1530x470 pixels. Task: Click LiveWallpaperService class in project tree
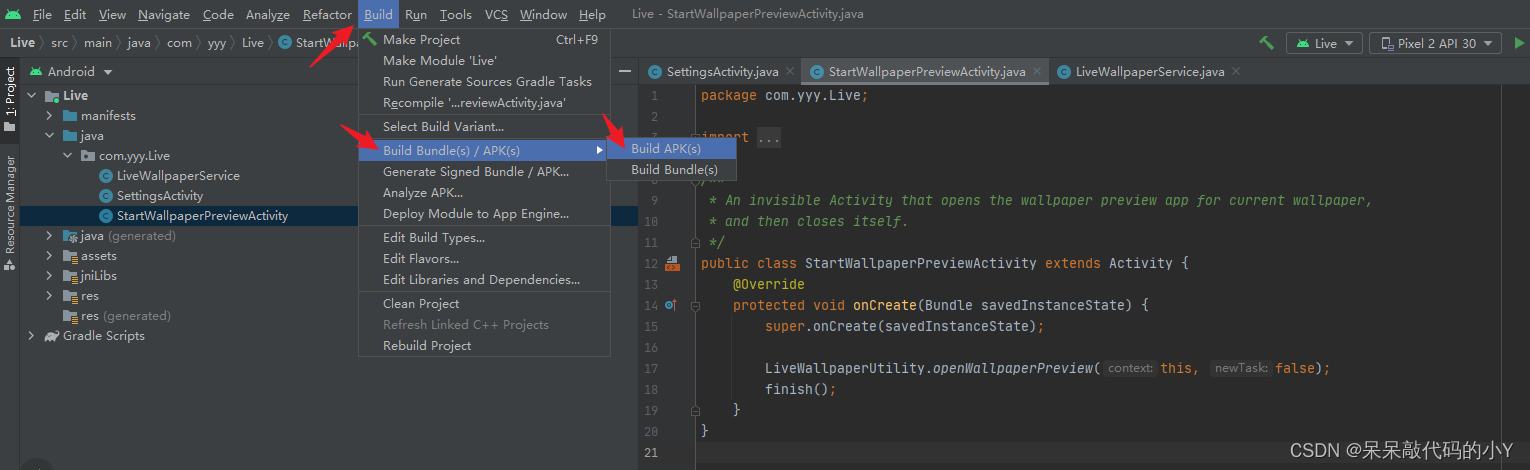178,175
